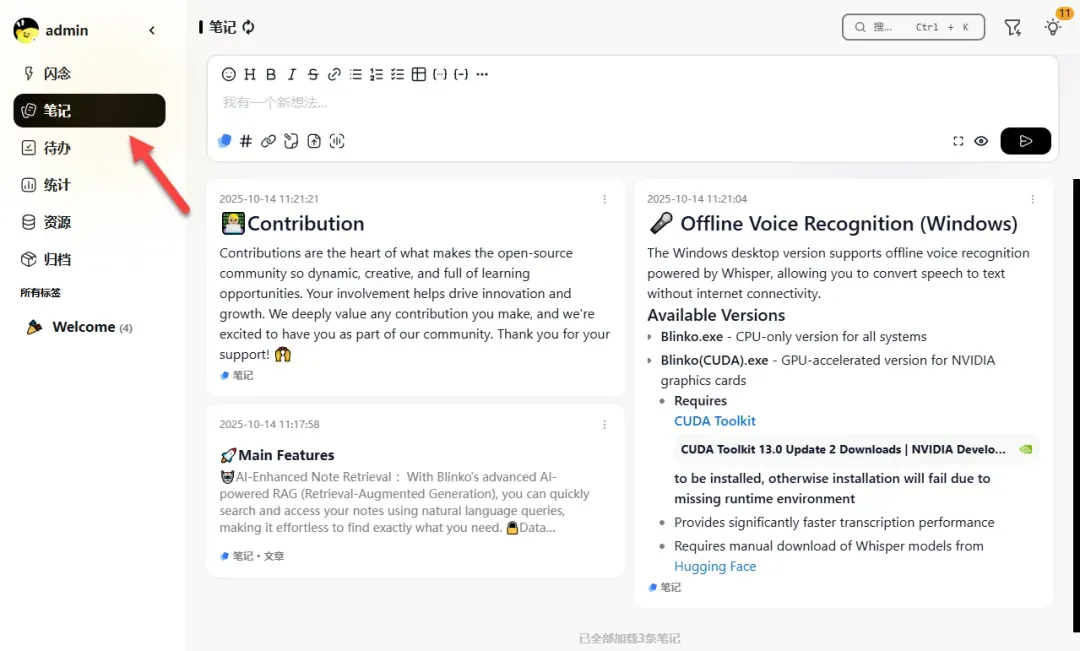Collapse the sidebar with the chevron arrow
The height and width of the screenshot is (651, 1080).
[152, 30]
